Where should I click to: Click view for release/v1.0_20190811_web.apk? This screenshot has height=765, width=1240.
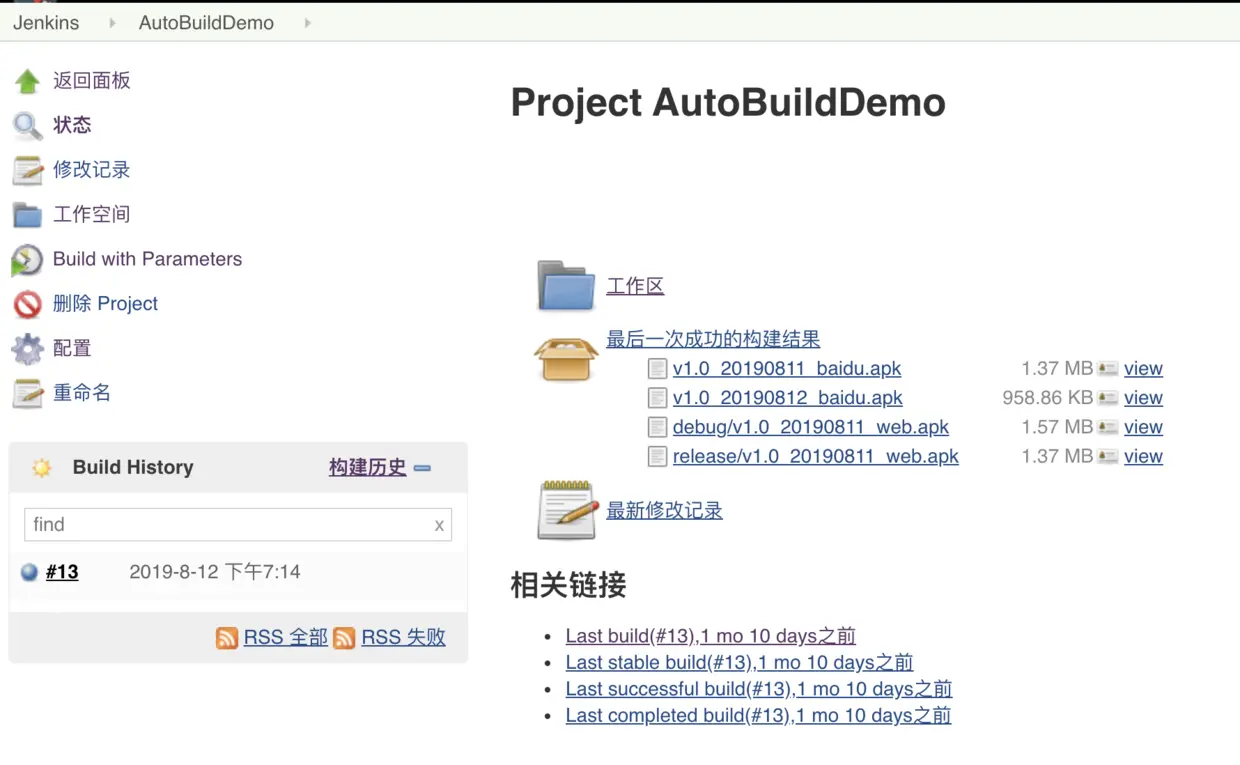(1143, 456)
